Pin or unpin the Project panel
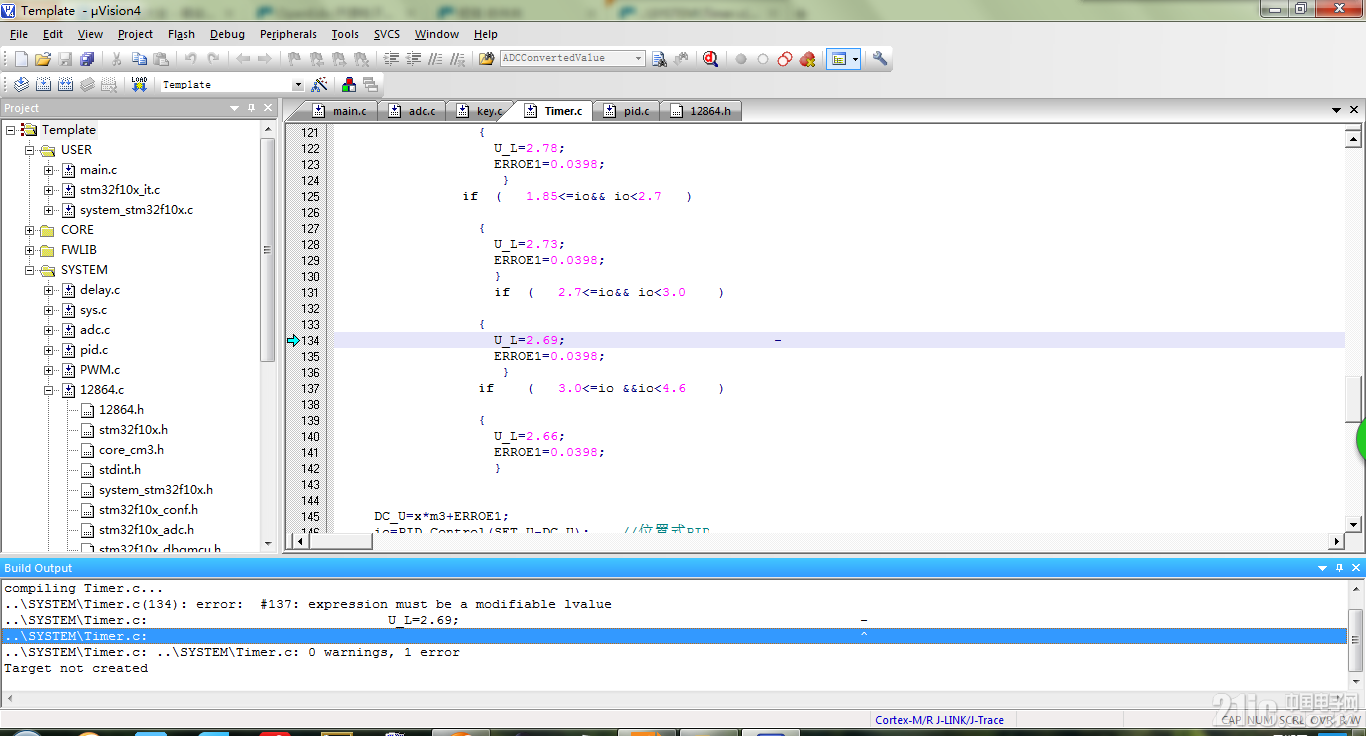This screenshot has width=1366, height=736. pyautogui.click(x=252, y=108)
